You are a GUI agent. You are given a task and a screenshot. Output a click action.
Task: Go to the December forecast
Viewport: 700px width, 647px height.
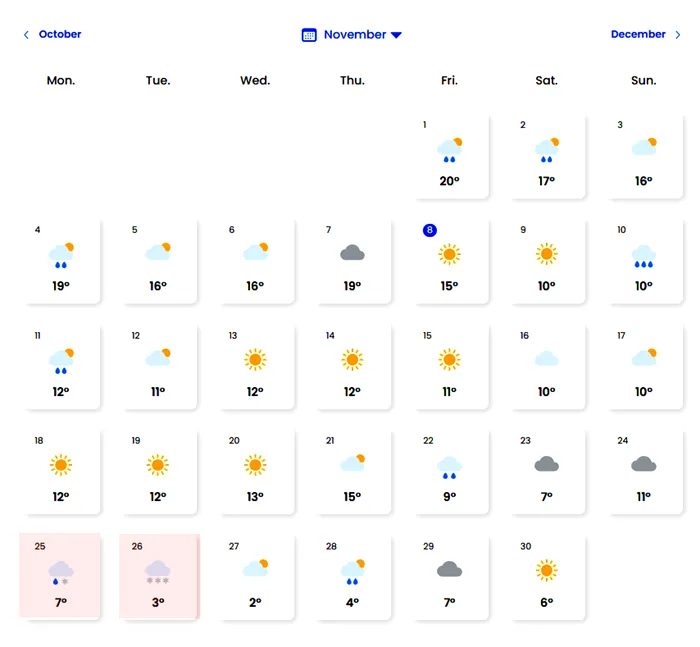(638, 34)
